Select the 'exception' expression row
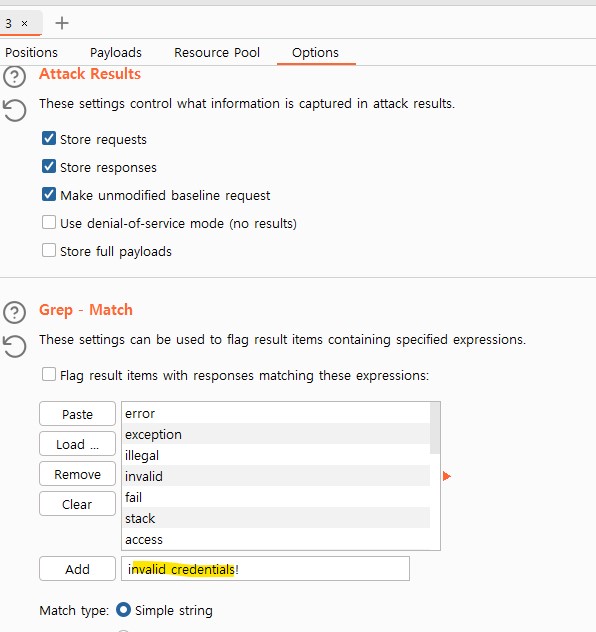Screen dimensions: 596x632 click(276, 434)
